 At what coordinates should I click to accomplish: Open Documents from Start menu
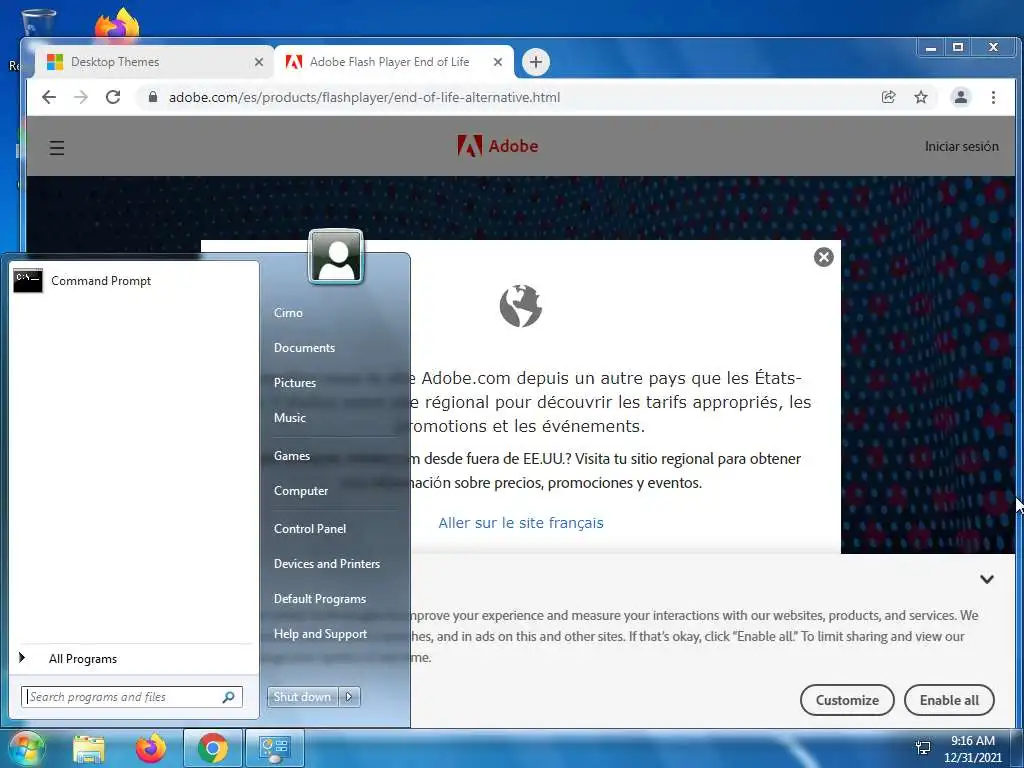pyautogui.click(x=304, y=348)
